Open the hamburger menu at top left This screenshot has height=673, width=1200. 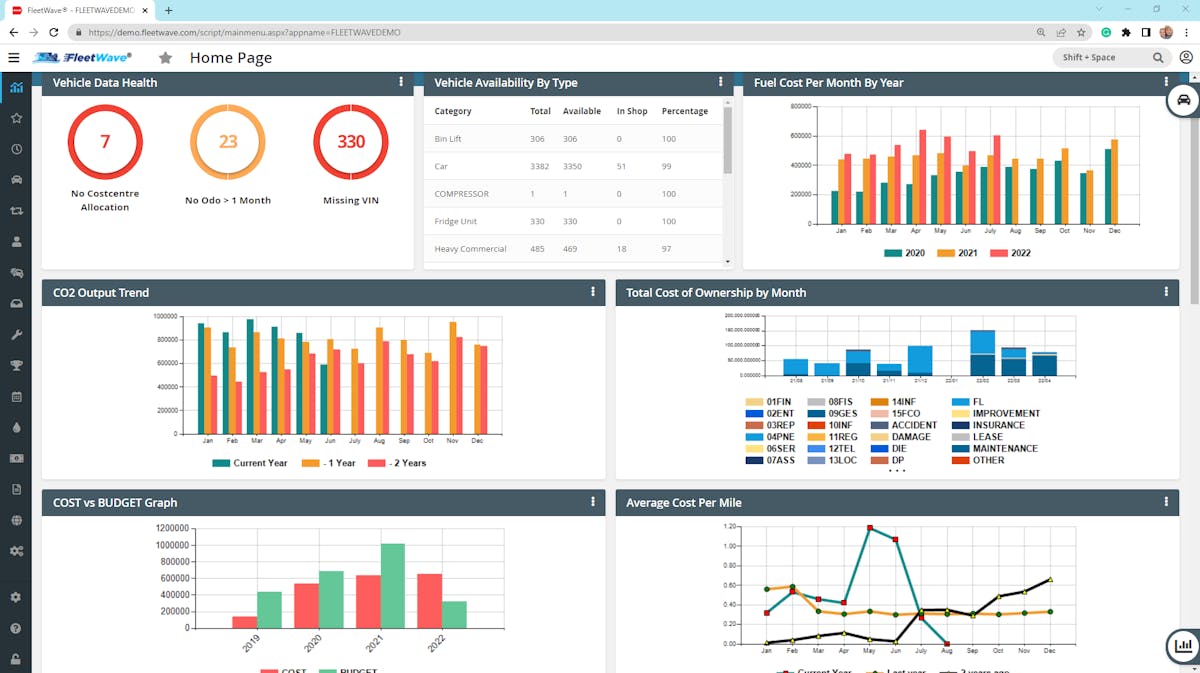(x=14, y=57)
